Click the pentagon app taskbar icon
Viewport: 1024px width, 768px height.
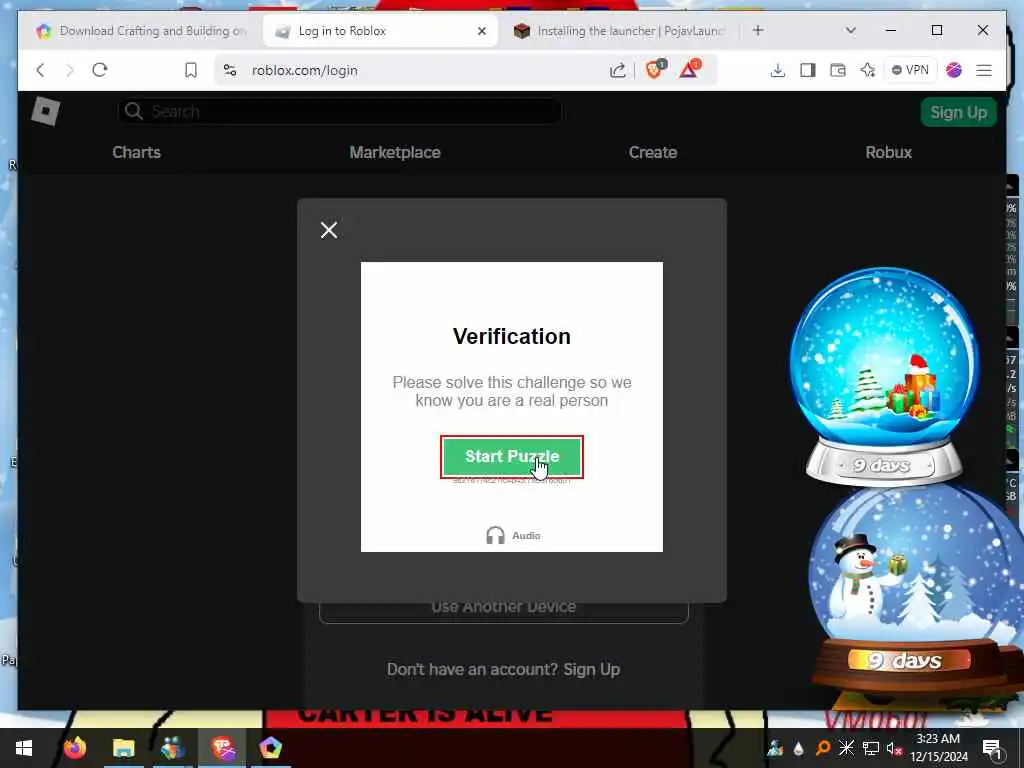tap(270, 748)
